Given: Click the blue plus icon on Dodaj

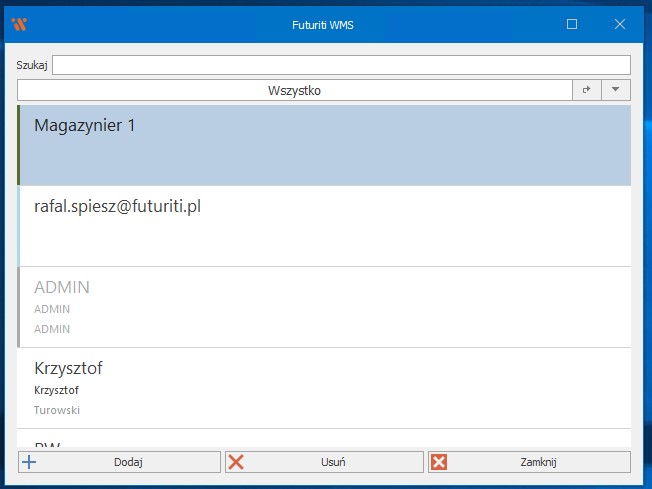Looking at the screenshot, I should [x=29, y=462].
